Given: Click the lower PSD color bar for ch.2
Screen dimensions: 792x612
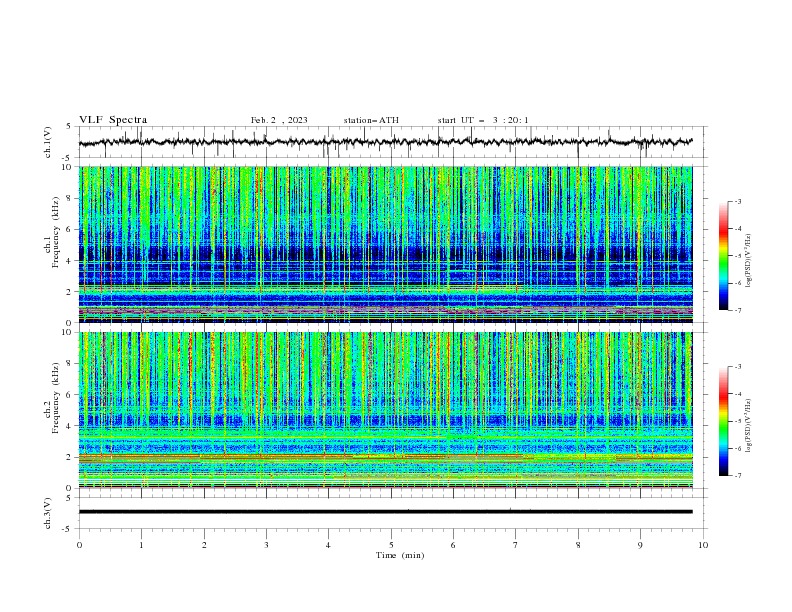Looking at the screenshot, I should point(724,421).
